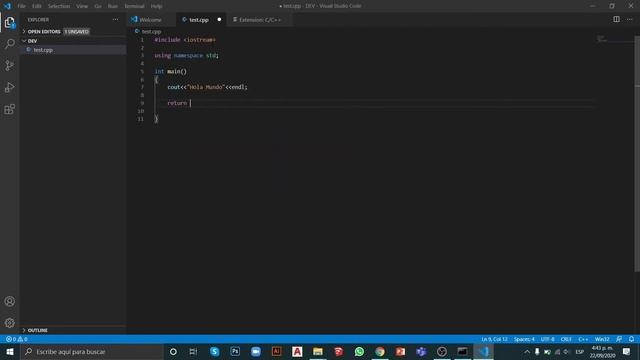
Task: Click the unsaved dot on test.cpp tab
Action: coord(219,20)
